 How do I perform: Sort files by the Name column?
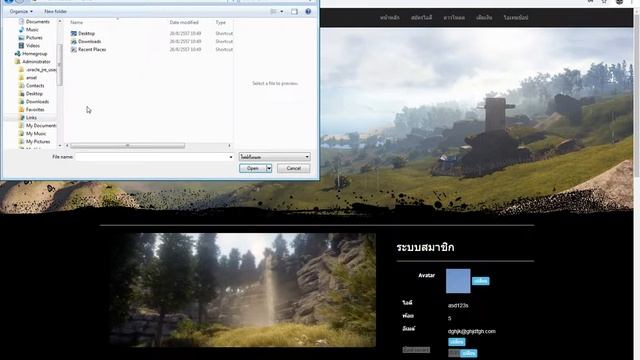76,22
